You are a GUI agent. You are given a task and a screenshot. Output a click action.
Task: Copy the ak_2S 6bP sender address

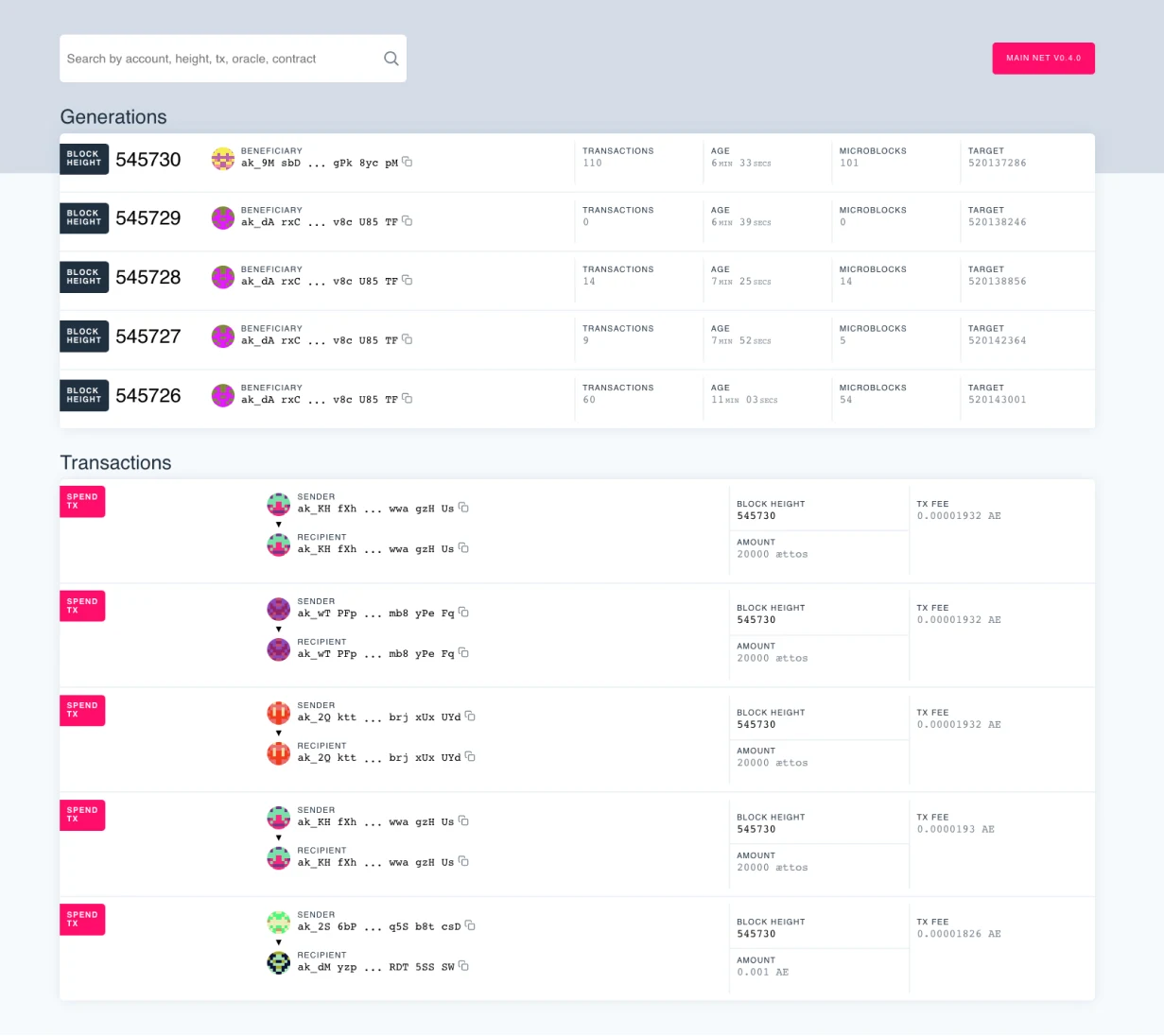click(x=471, y=925)
